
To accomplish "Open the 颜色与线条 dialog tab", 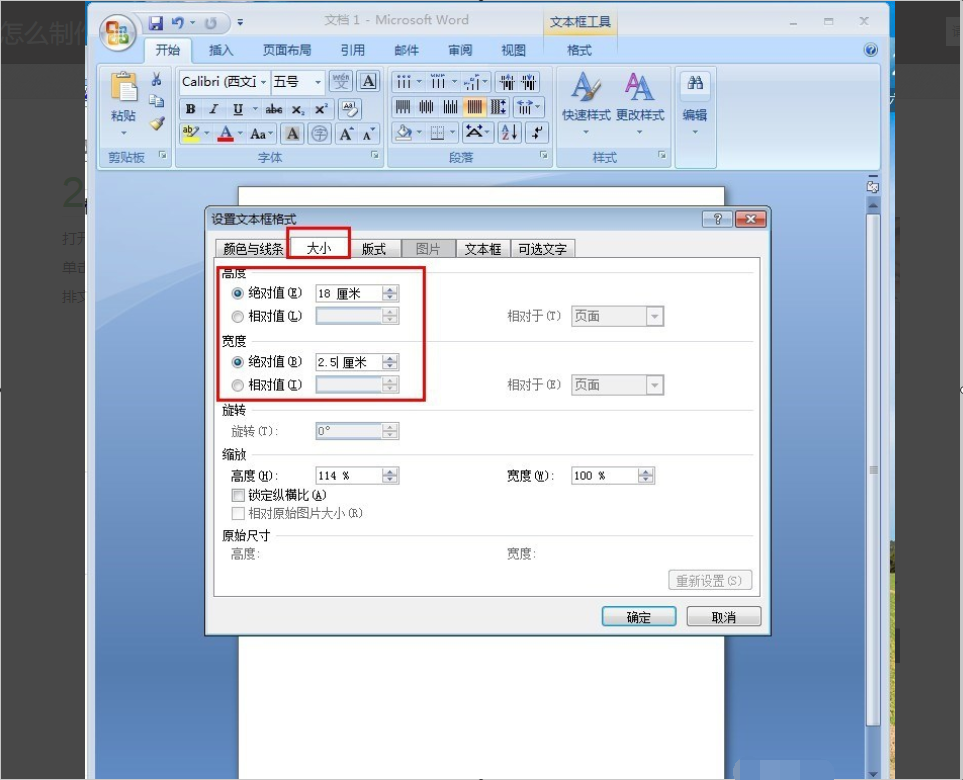I will point(252,249).
